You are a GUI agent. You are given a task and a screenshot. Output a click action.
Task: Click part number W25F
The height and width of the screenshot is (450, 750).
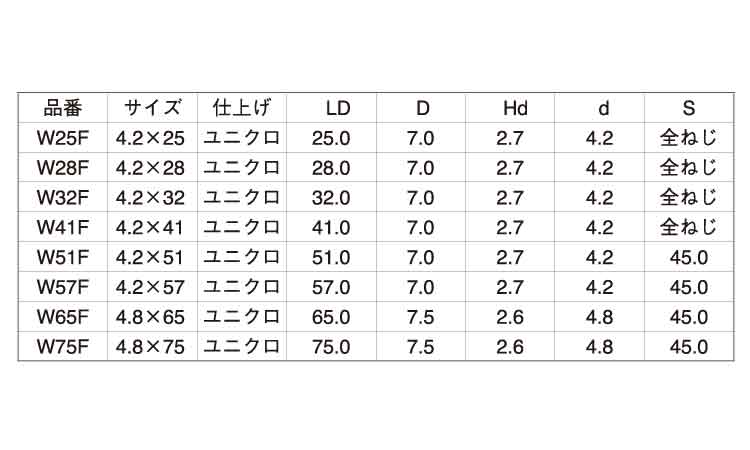63,138
